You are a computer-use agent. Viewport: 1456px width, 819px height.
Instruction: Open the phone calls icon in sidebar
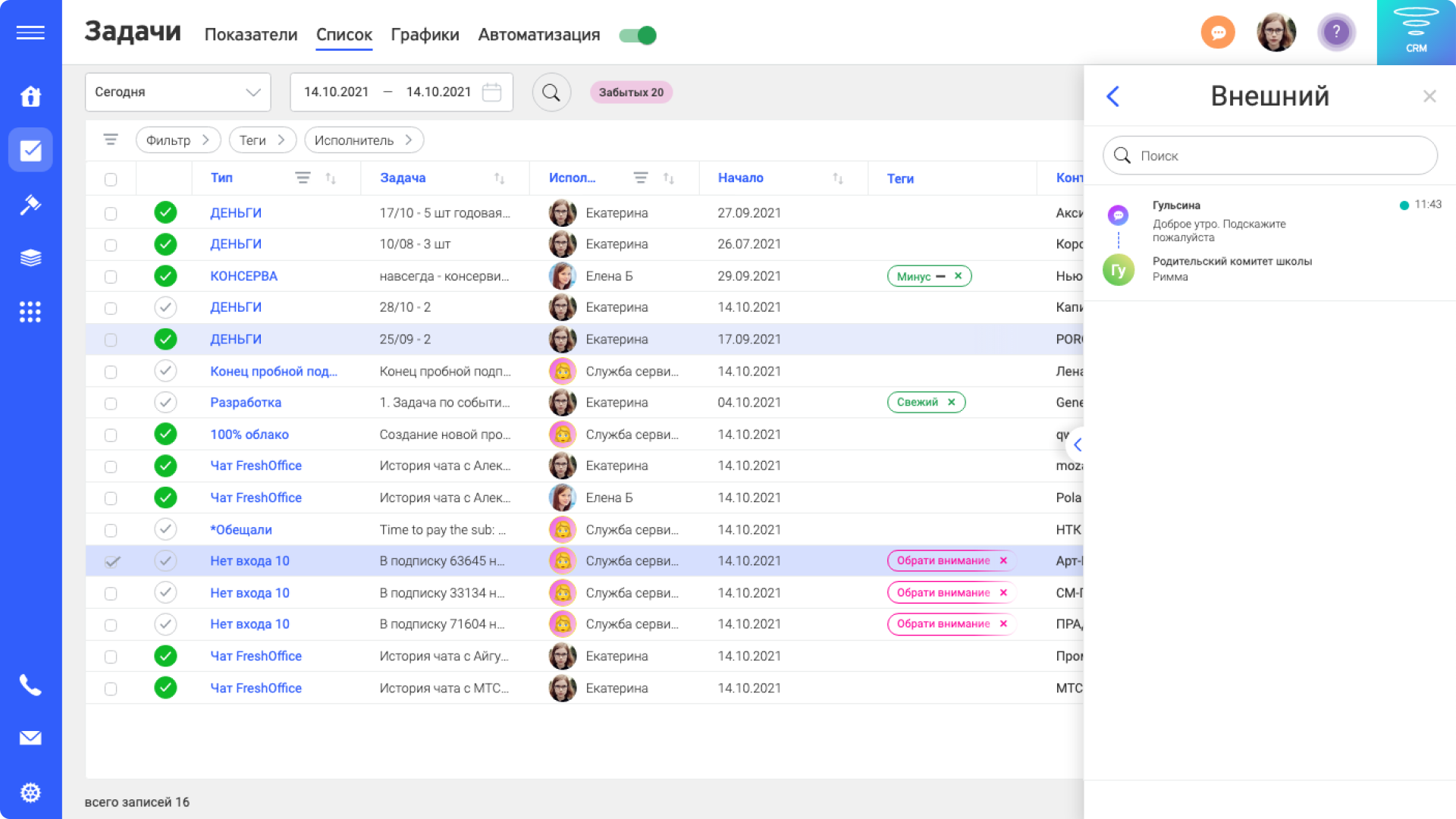30,686
